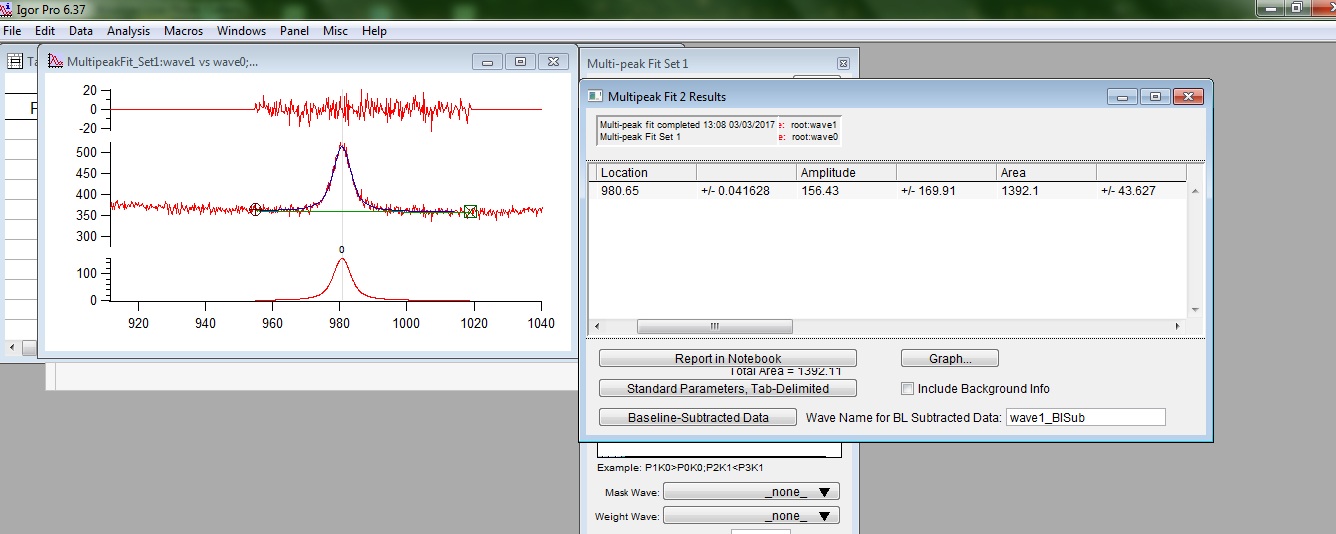Select the 156.43 amplitude value

[x=820, y=190]
